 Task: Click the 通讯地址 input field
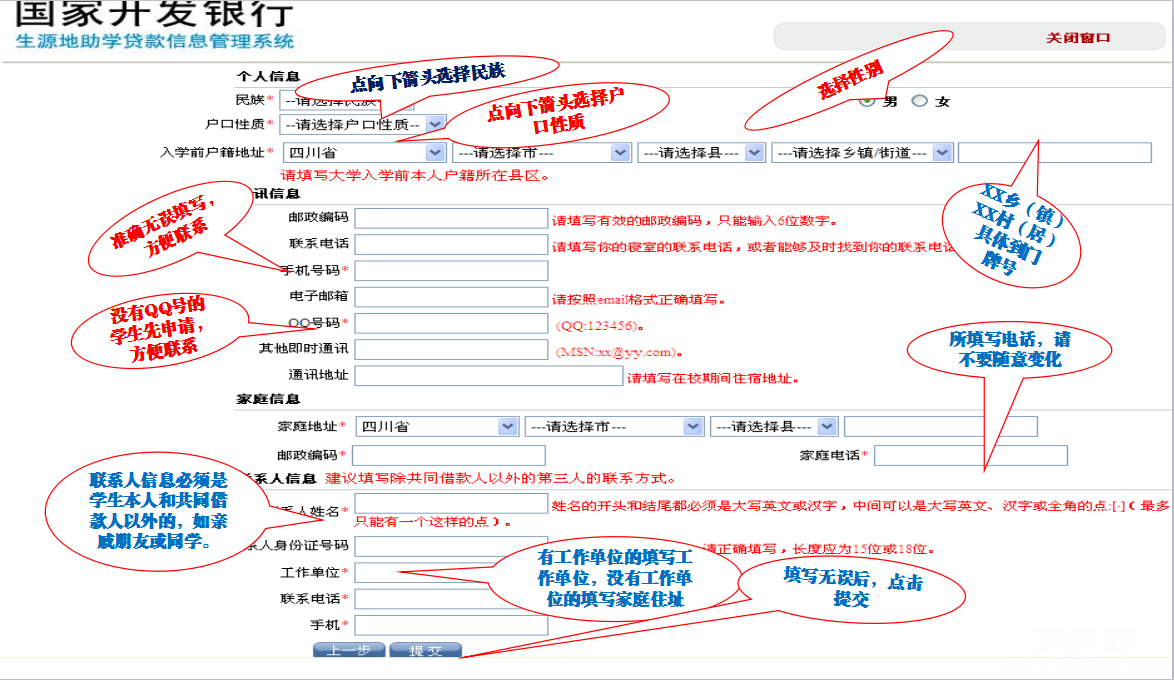click(x=488, y=376)
